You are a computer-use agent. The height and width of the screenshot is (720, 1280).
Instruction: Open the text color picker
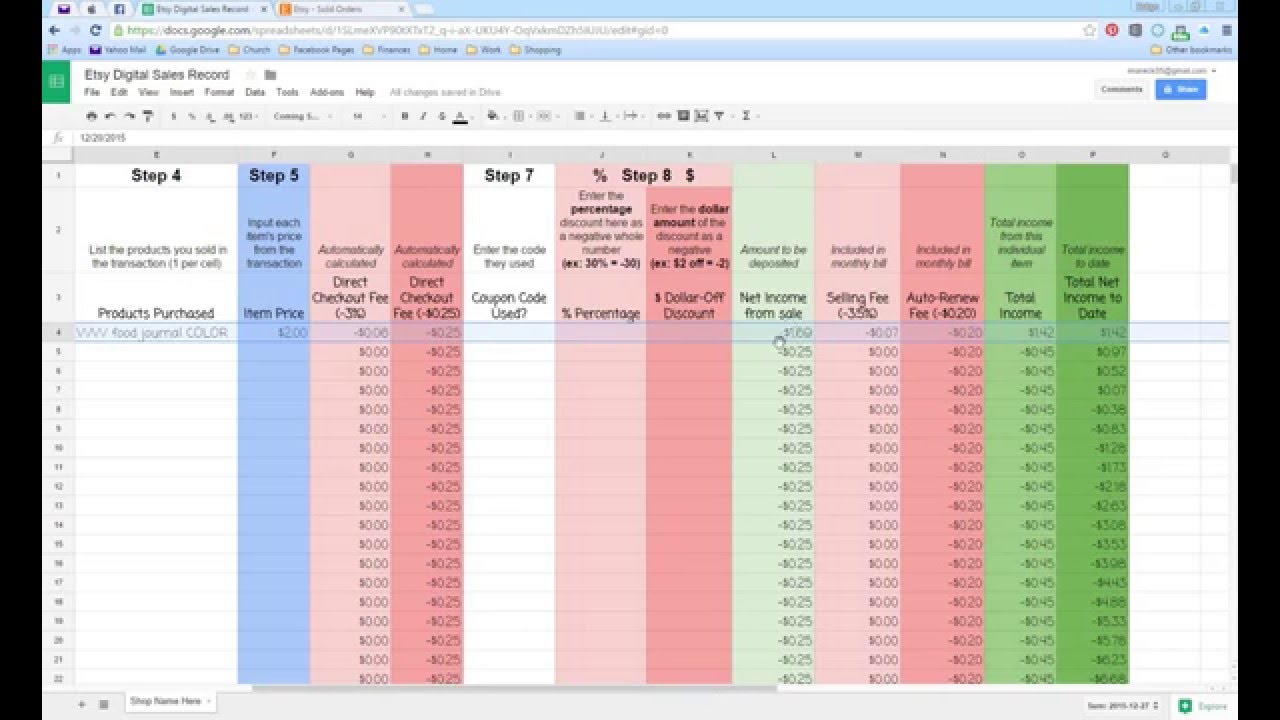[460, 116]
